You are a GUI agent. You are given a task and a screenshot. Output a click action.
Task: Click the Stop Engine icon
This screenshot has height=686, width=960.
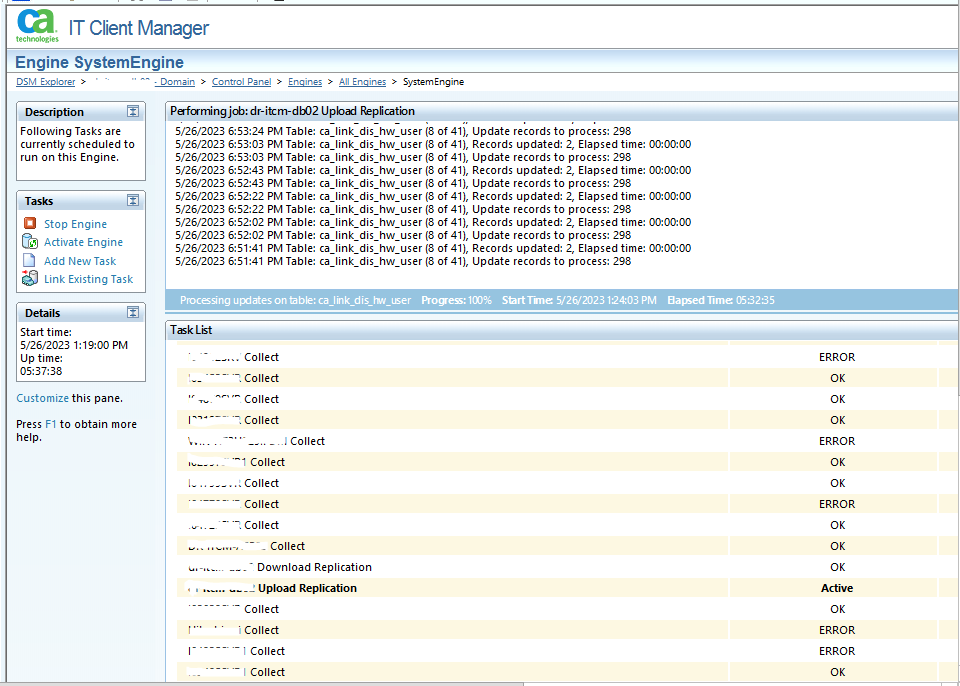coord(30,224)
